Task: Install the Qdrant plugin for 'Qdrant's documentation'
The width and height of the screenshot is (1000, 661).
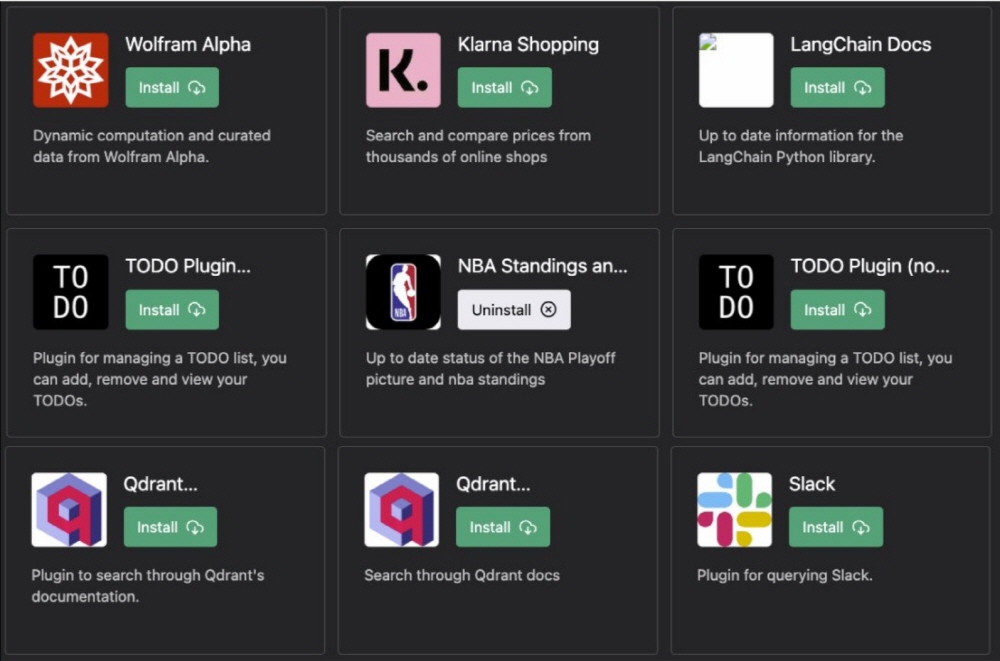Action: point(170,527)
